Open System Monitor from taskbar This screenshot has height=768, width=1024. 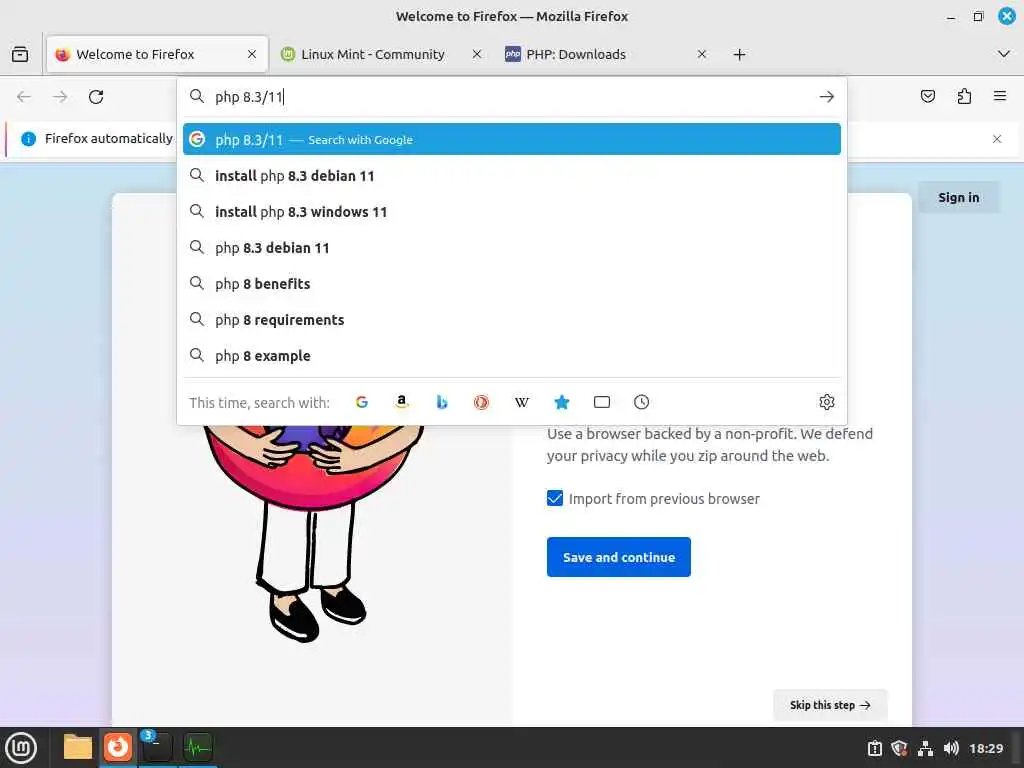tap(198, 747)
